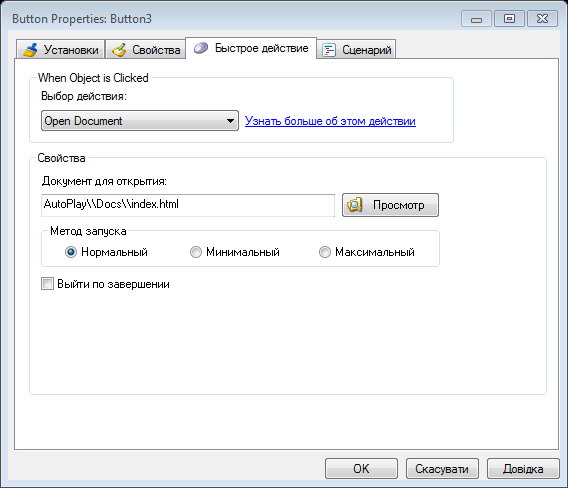Click the paintbrush icon on Установки tab
Screen dimensions: 568x488
[31, 50]
